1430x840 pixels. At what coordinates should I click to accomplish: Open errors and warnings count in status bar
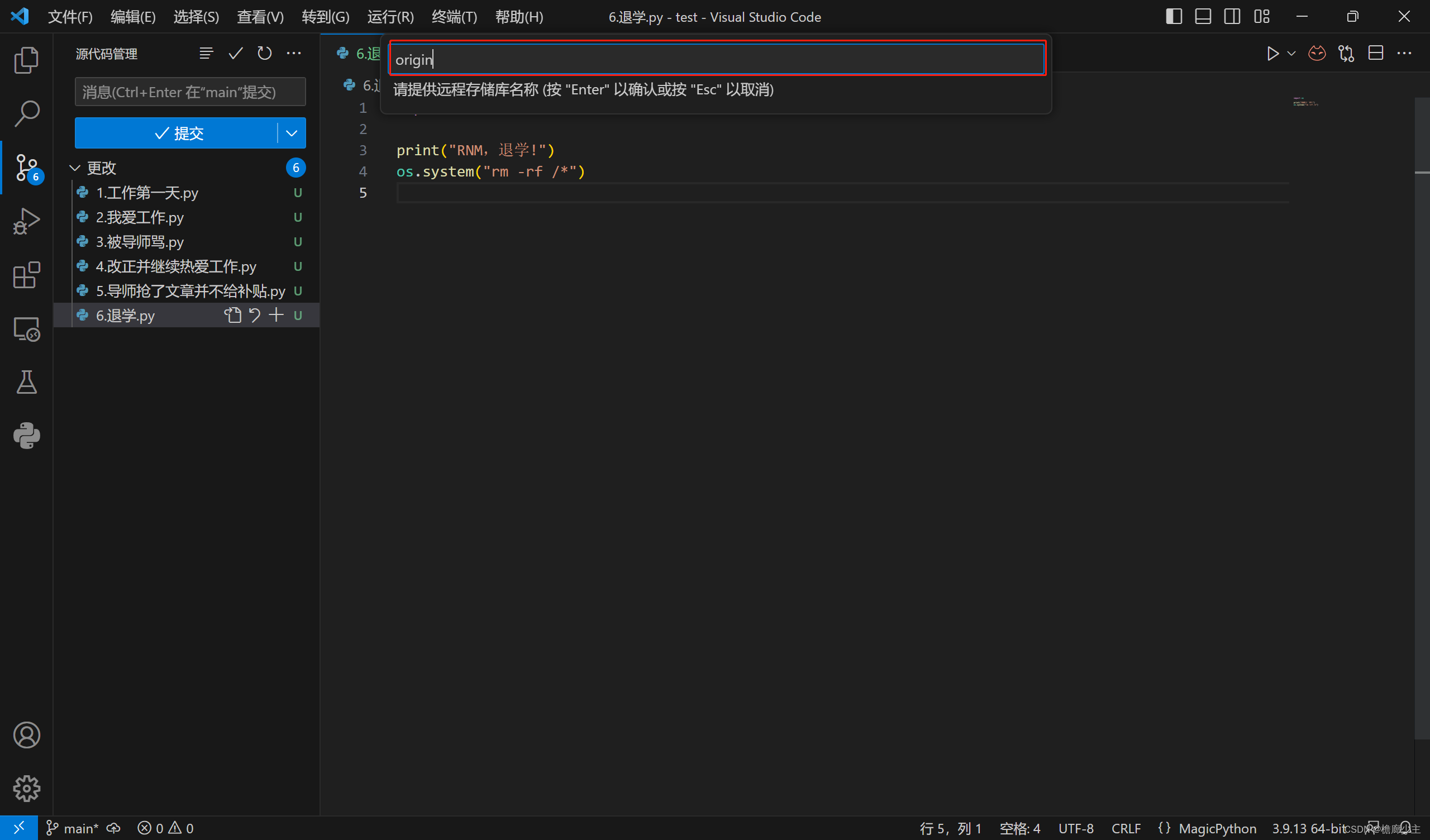pos(165,828)
